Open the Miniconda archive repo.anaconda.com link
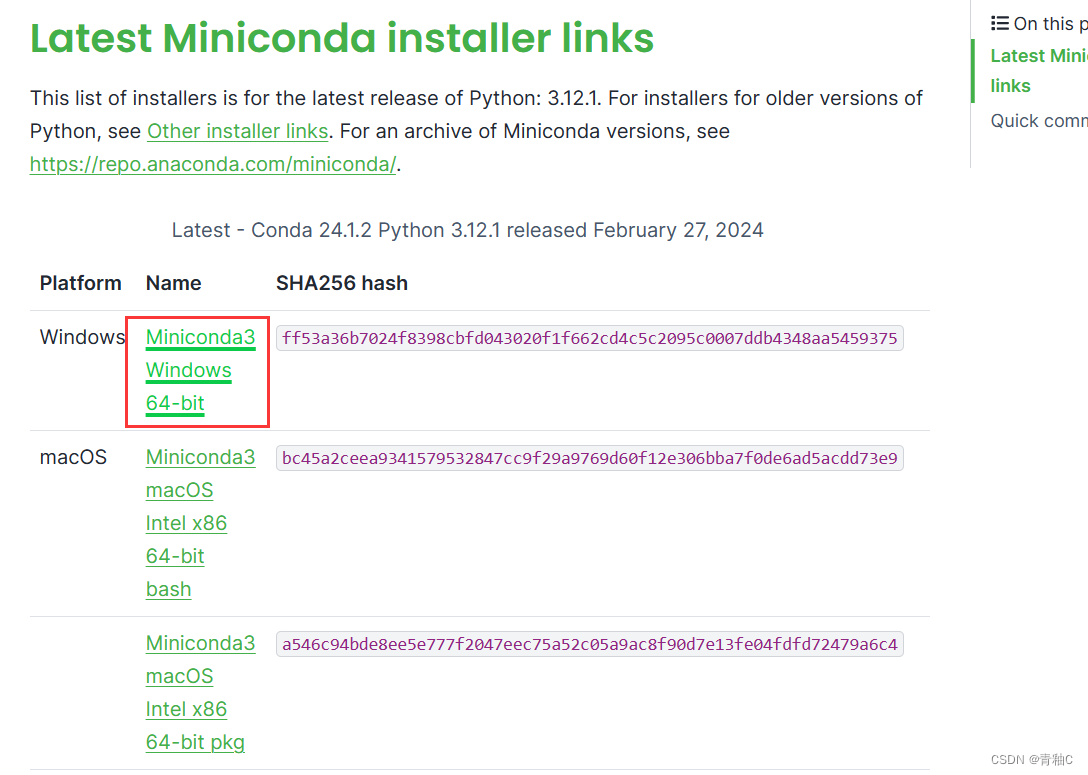This screenshot has height=775, width=1088. coord(212,164)
